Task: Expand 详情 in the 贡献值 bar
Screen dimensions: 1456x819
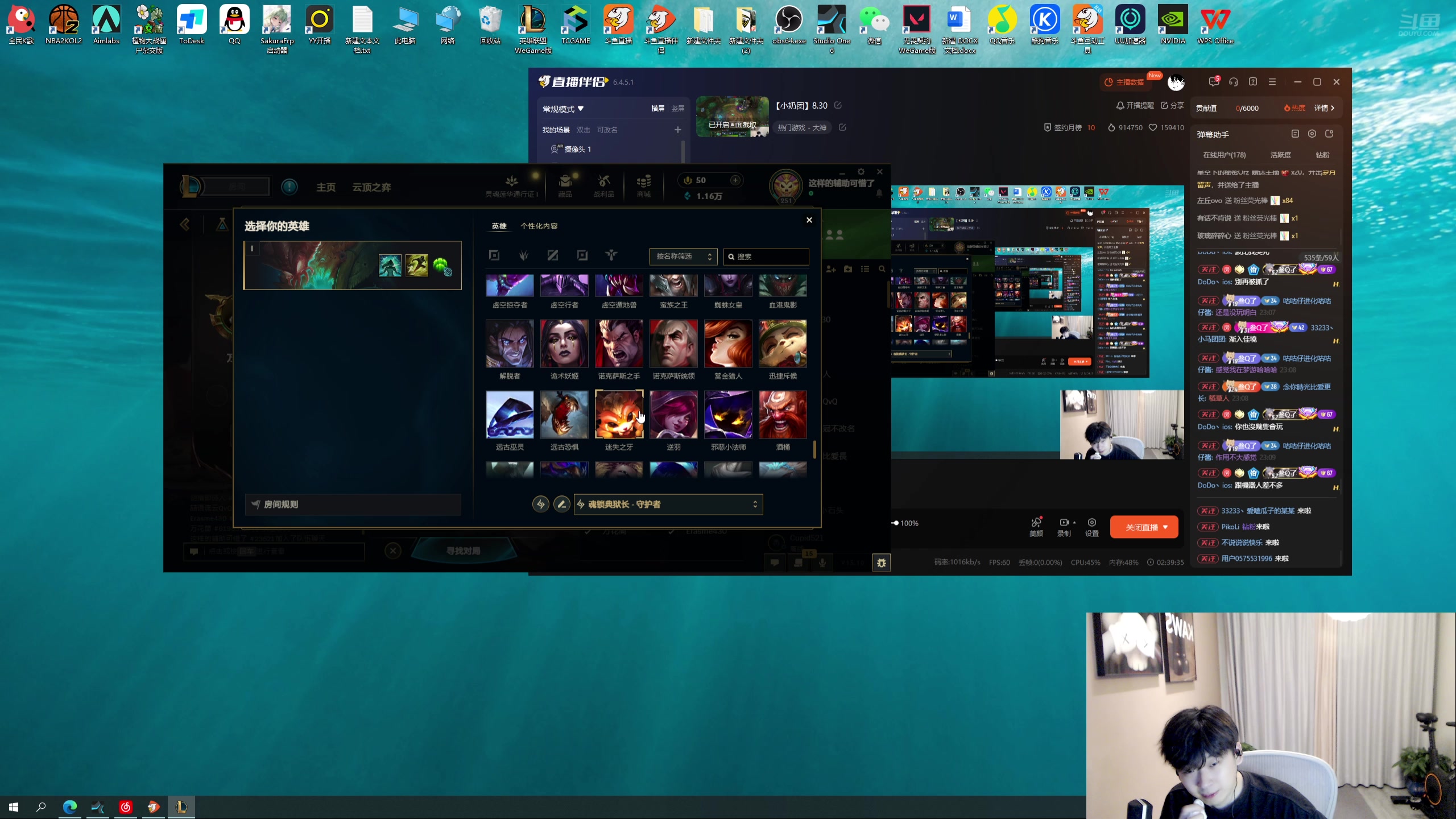Action: [1324, 108]
